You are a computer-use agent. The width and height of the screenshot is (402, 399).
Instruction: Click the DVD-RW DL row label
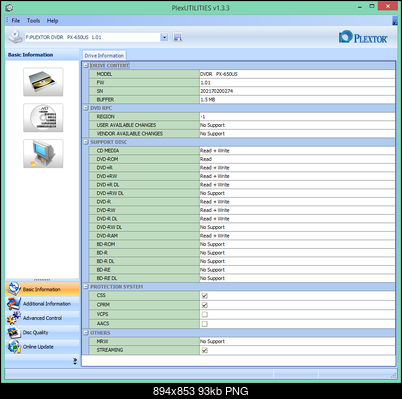(x=109, y=227)
